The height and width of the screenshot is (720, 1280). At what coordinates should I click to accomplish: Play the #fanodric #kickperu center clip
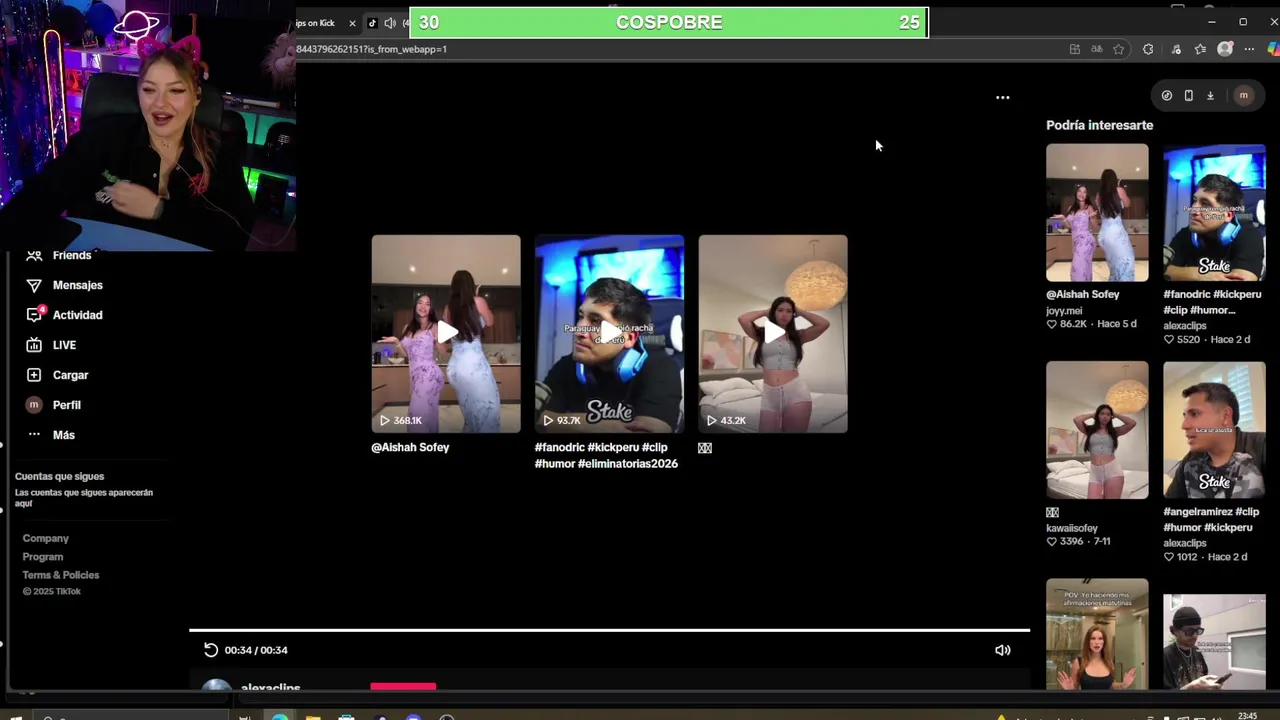609,333
